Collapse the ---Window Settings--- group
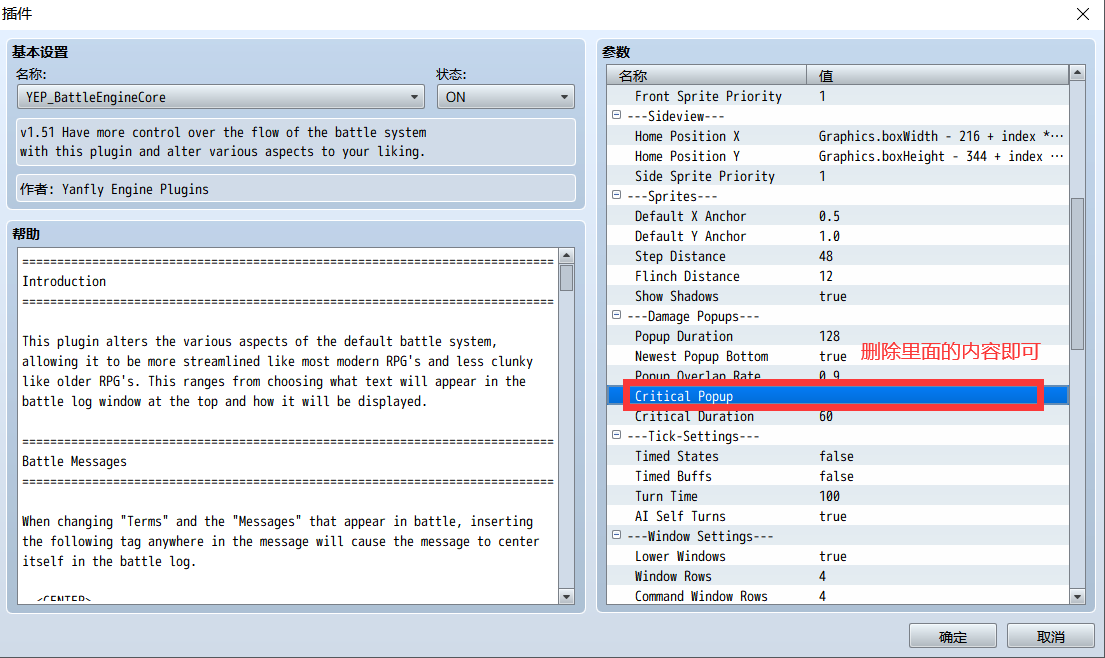This screenshot has width=1105, height=658. pos(617,535)
